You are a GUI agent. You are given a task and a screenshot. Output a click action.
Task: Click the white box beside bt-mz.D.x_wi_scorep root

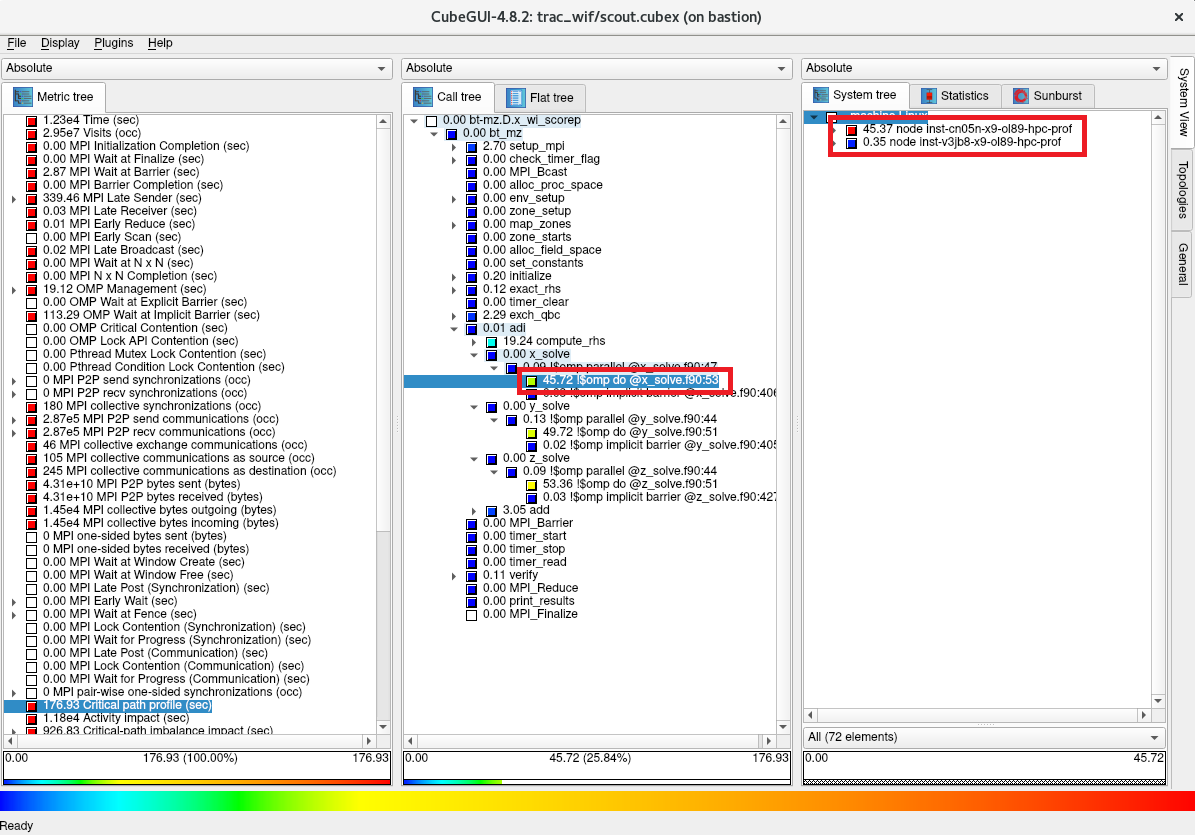click(x=431, y=121)
